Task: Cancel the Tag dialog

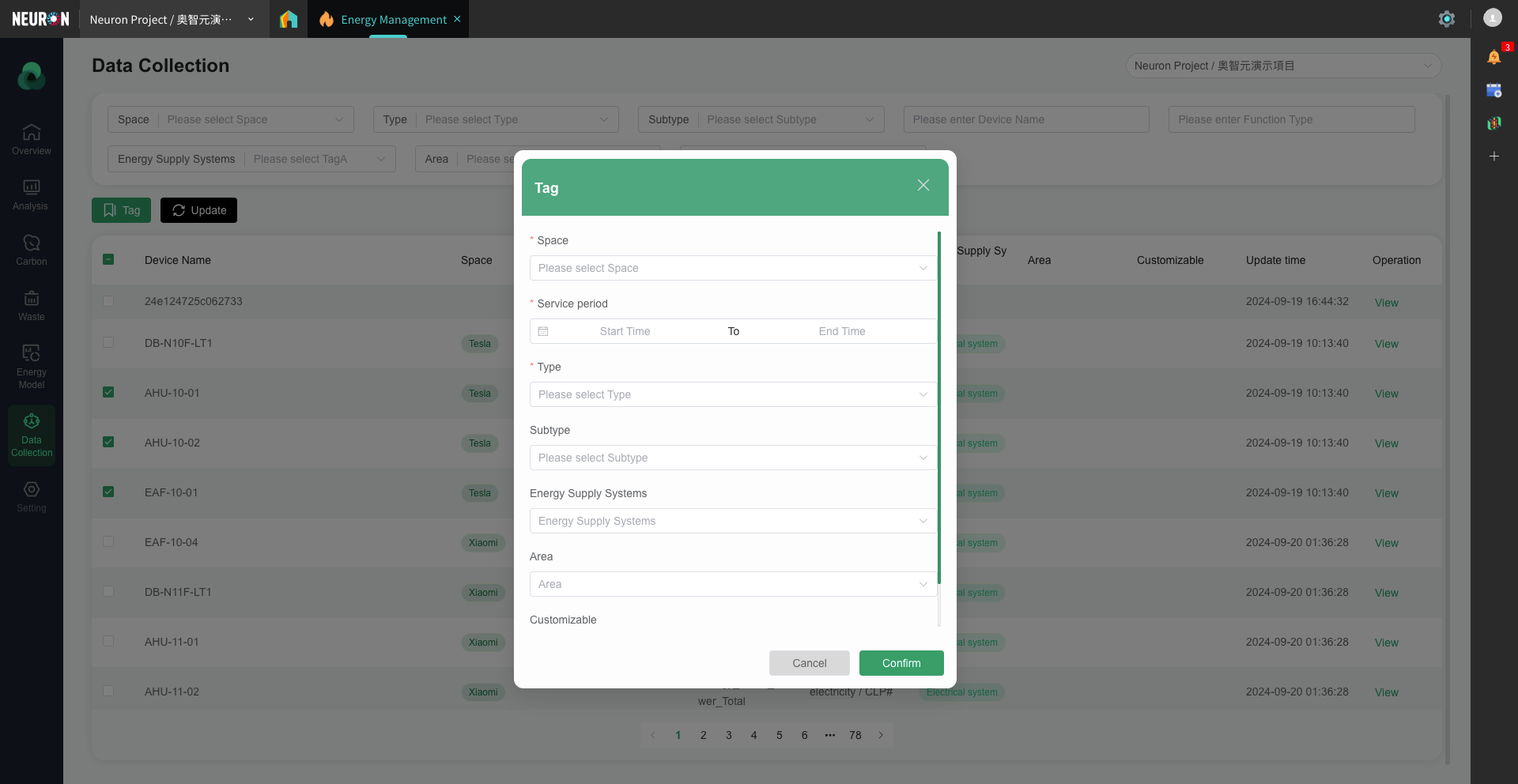Action: point(809,663)
